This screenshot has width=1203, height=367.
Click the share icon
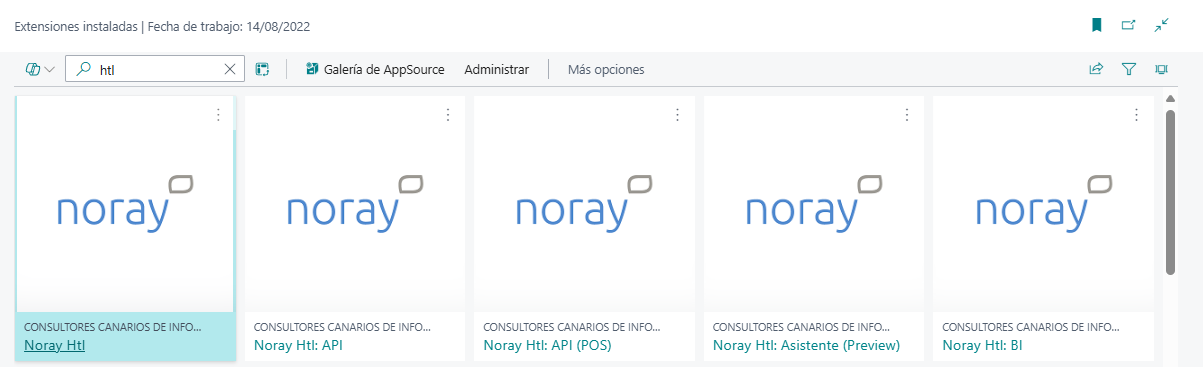(1096, 69)
